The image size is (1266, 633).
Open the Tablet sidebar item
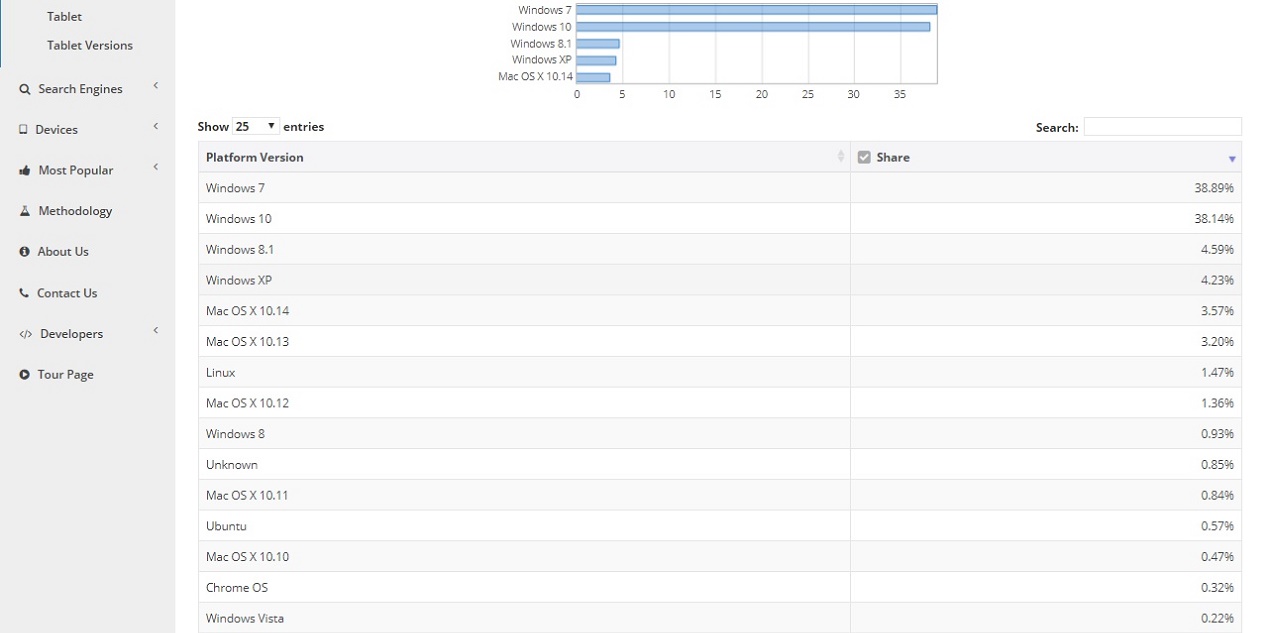[64, 17]
